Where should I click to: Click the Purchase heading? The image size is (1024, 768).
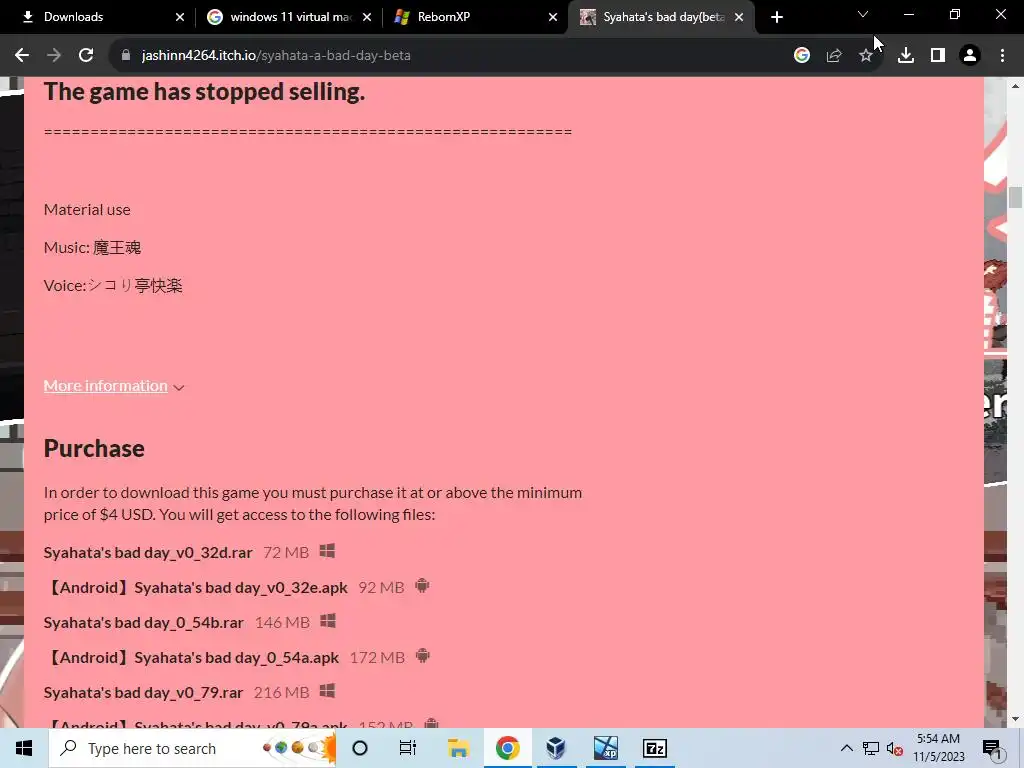[94, 449]
